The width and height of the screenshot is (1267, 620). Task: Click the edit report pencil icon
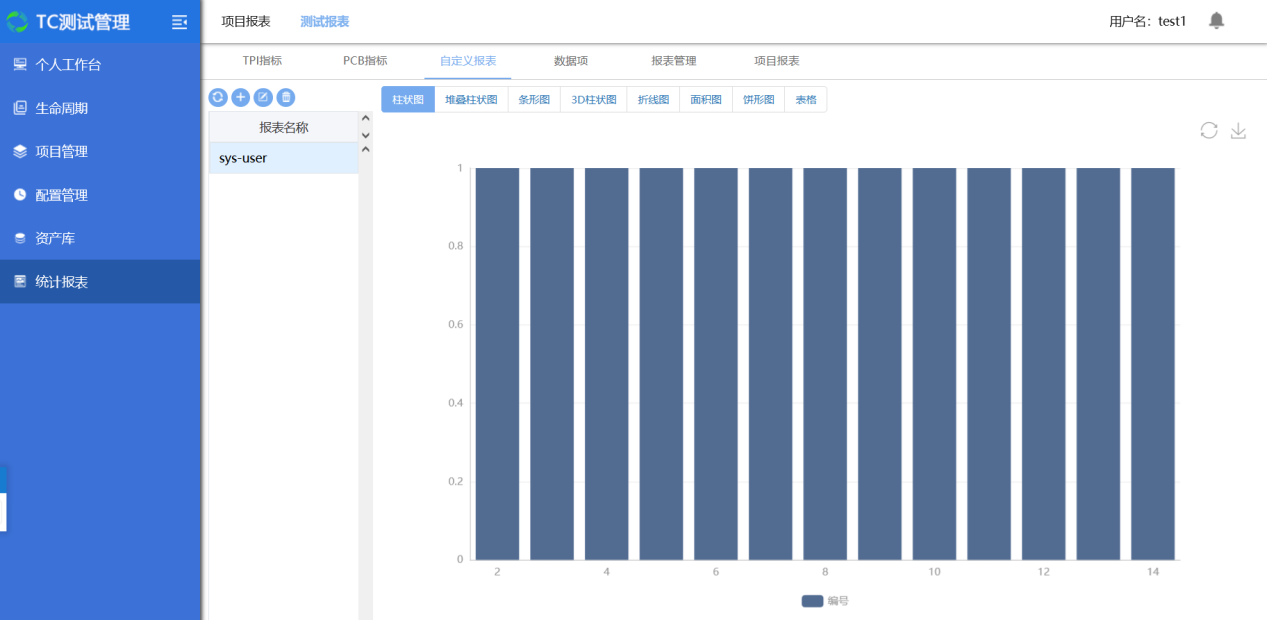click(x=263, y=97)
